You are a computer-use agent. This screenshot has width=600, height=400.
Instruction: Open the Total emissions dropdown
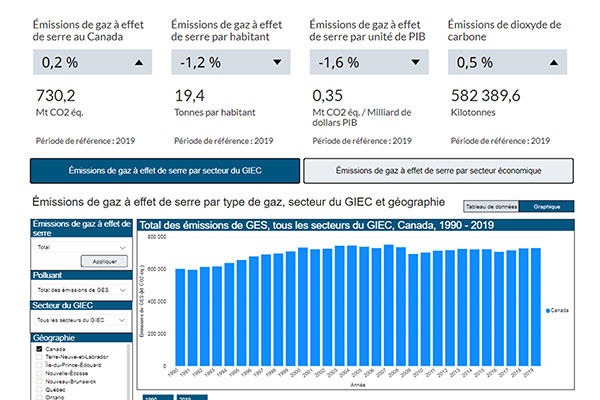[80, 246]
